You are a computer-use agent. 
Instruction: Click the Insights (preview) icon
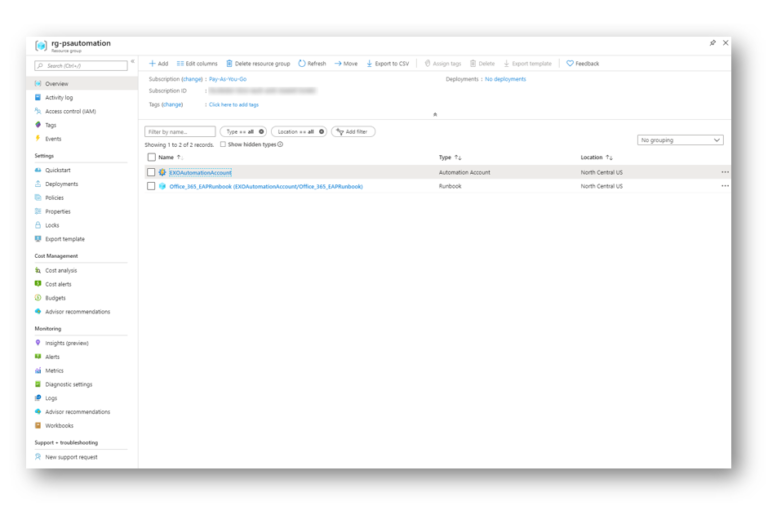pyautogui.click(x=38, y=343)
